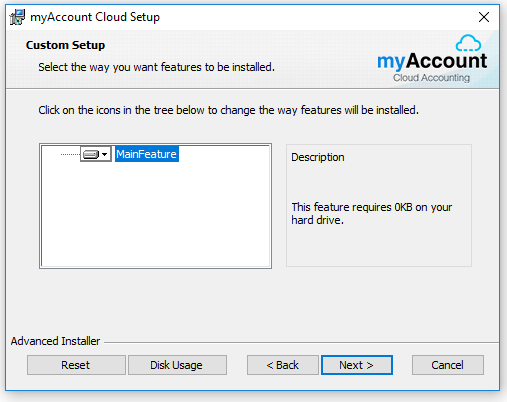Click the feature size text mentioning 0KB
The image size is (507, 402).
[372, 213]
